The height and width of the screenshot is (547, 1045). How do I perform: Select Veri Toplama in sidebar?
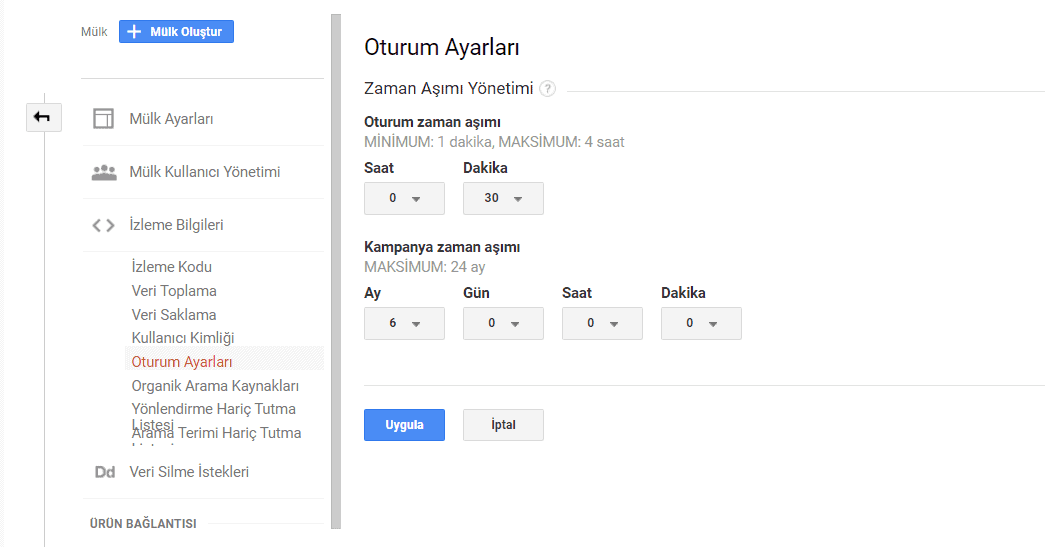[174, 291]
